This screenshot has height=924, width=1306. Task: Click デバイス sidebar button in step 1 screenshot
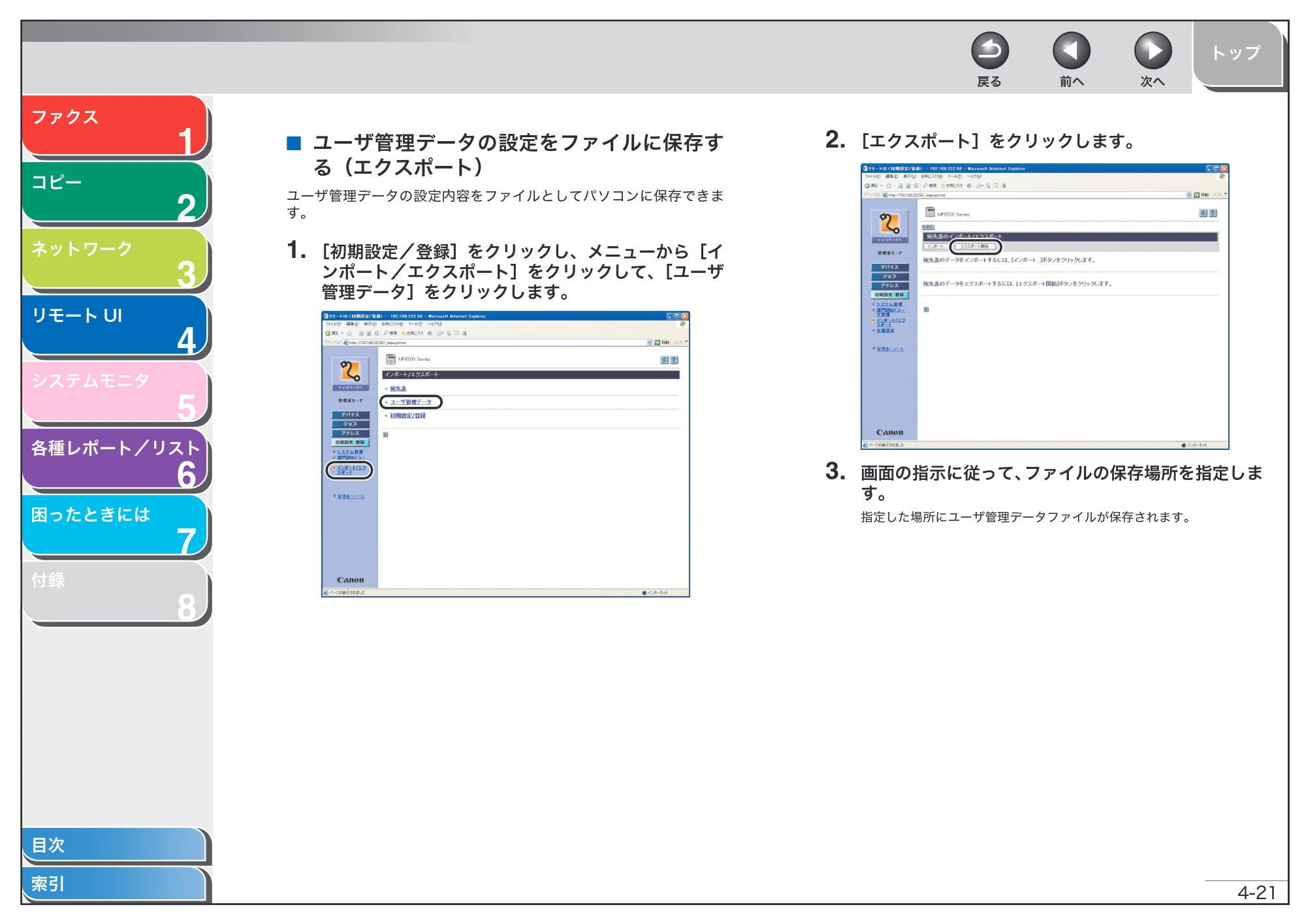tap(350, 415)
